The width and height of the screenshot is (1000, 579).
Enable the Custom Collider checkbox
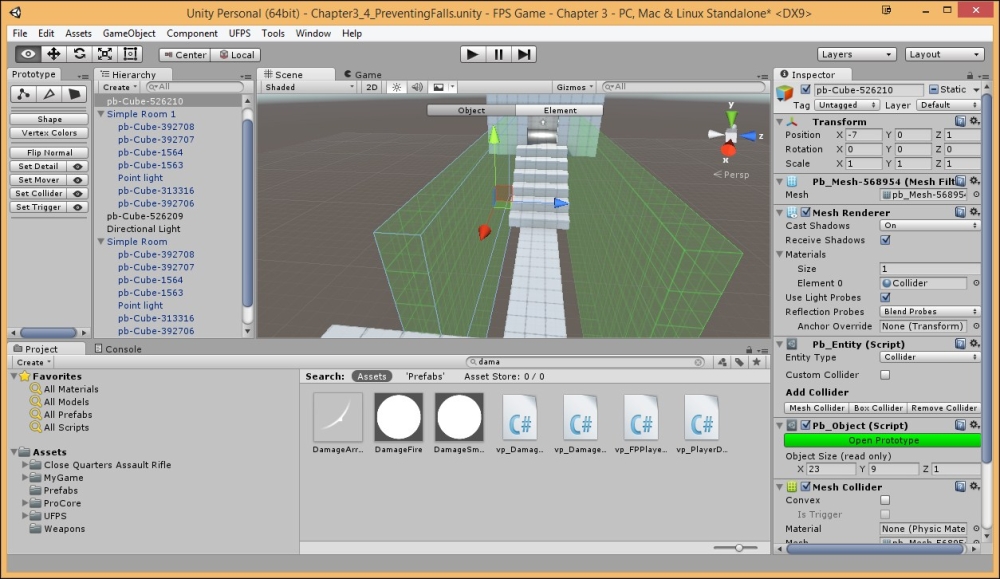885,375
